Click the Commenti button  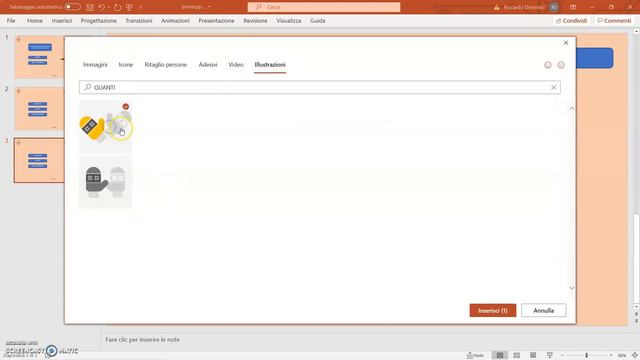(x=614, y=20)
